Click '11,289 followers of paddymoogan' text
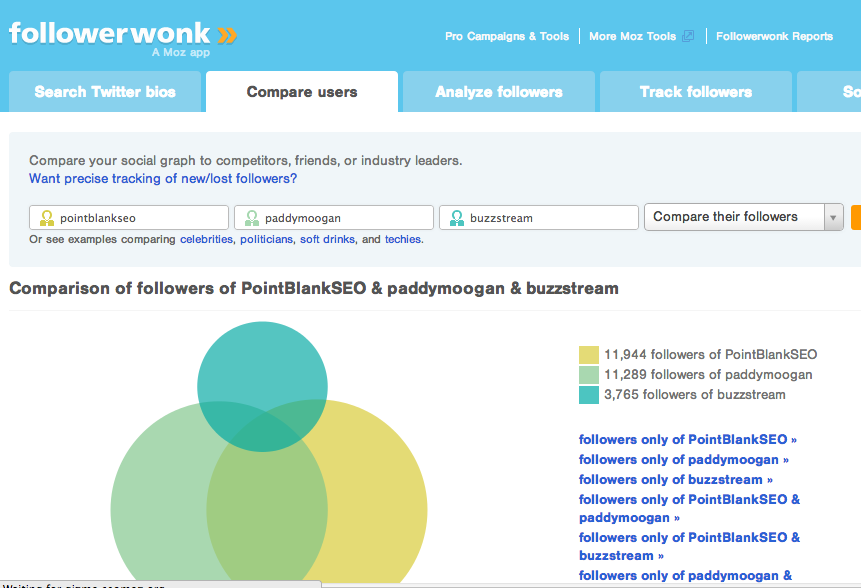 (x=708, y=374)
